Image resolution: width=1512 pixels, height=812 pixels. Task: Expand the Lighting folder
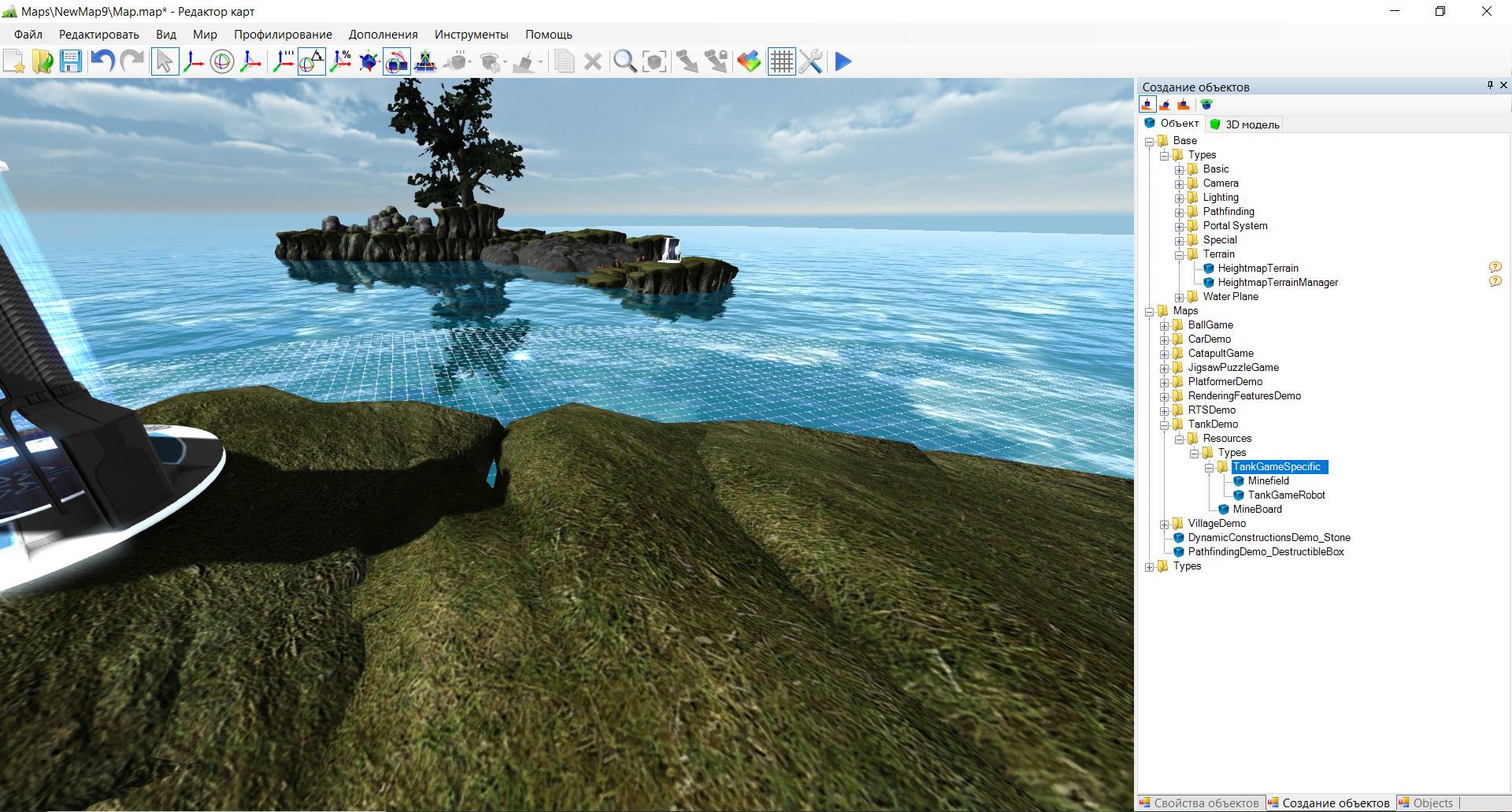point(1180,198)
